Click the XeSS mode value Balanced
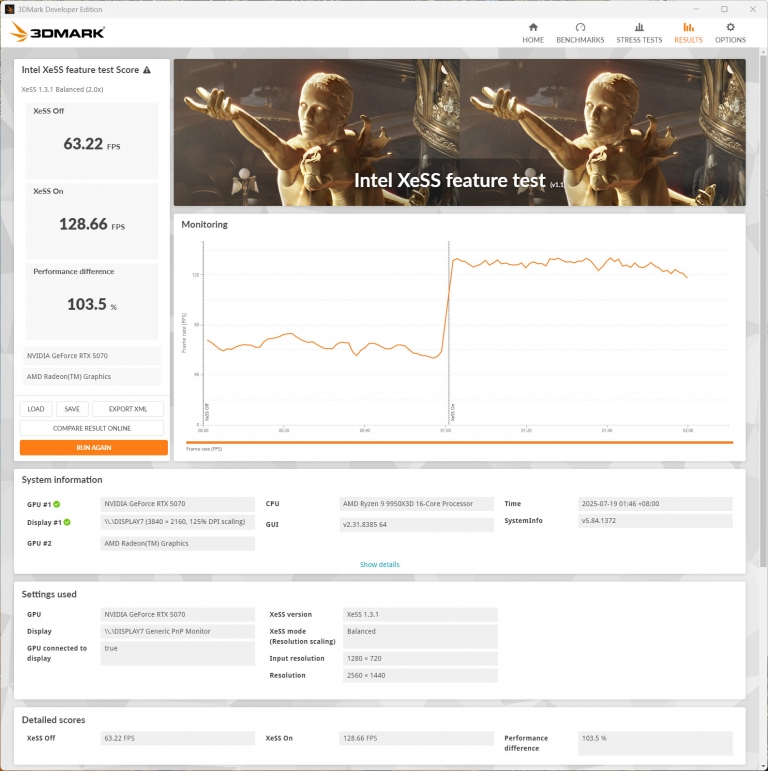Image resolution: width=768 pixels, height=771 pixels. click(x=420, y=636)
